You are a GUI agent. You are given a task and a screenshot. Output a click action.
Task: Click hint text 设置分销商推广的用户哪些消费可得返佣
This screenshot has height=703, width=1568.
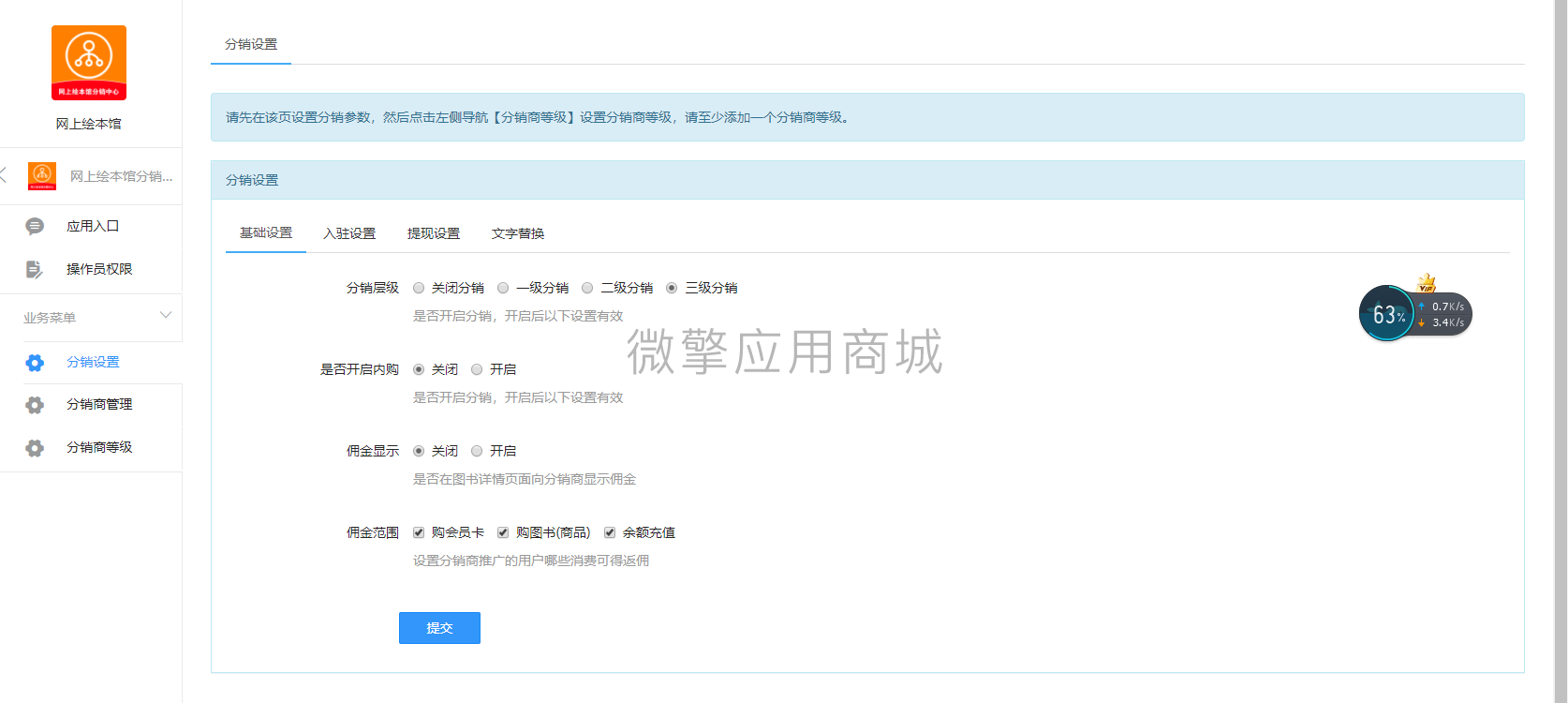(x=531, y=561)
